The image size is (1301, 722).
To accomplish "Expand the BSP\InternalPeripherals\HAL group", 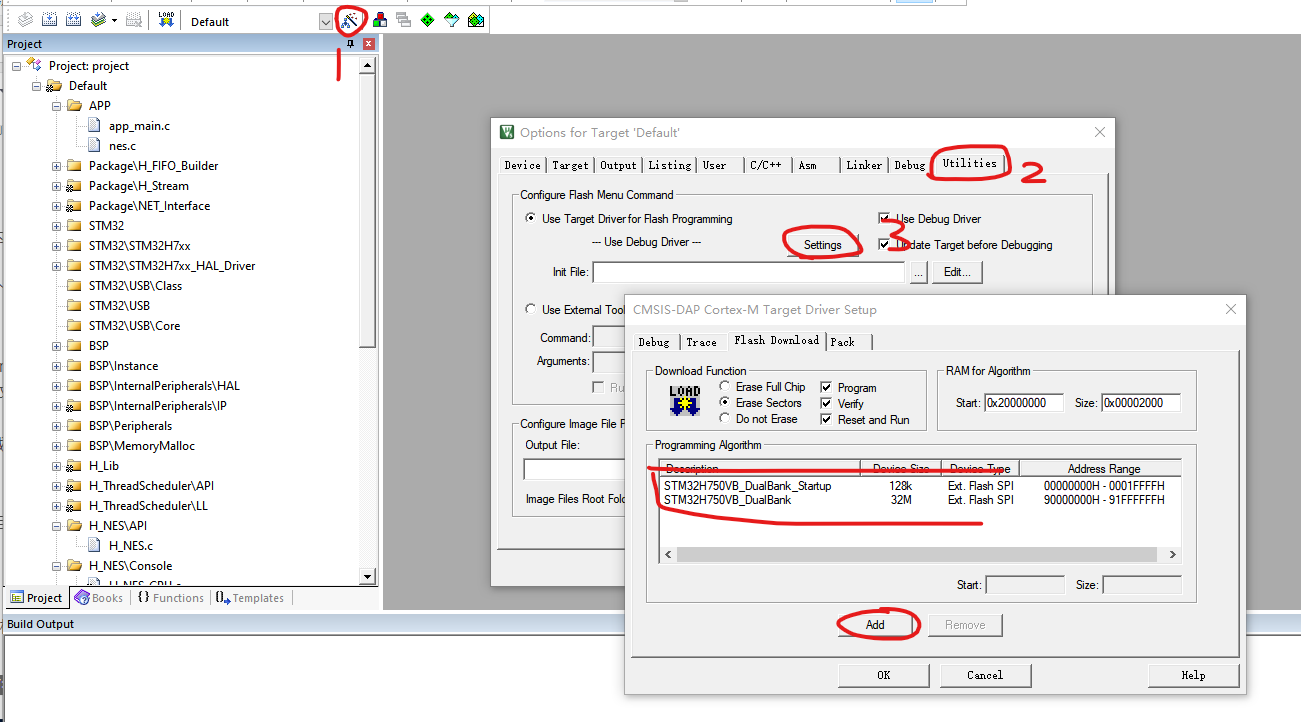I will coord(57,386).
